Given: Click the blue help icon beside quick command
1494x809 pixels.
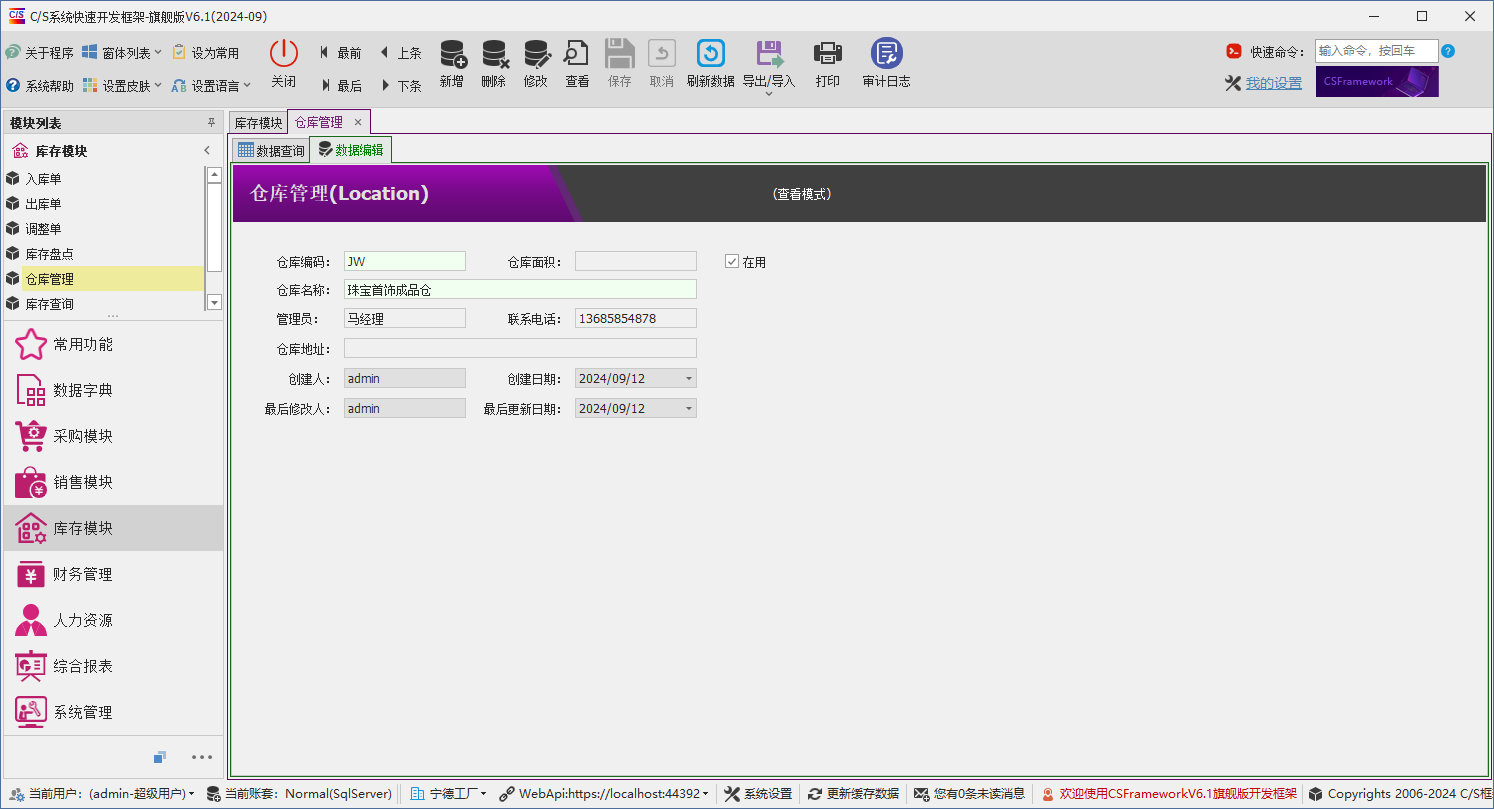Looking at the screenshot, I should [1448, 51].
